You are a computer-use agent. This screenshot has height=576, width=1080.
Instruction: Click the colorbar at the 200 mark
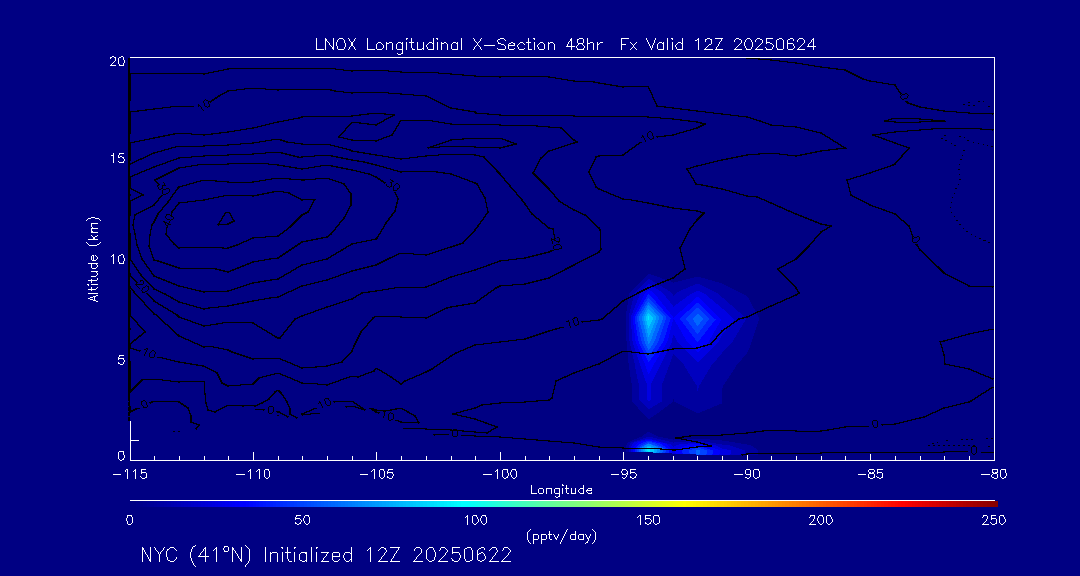pos(823,504)
